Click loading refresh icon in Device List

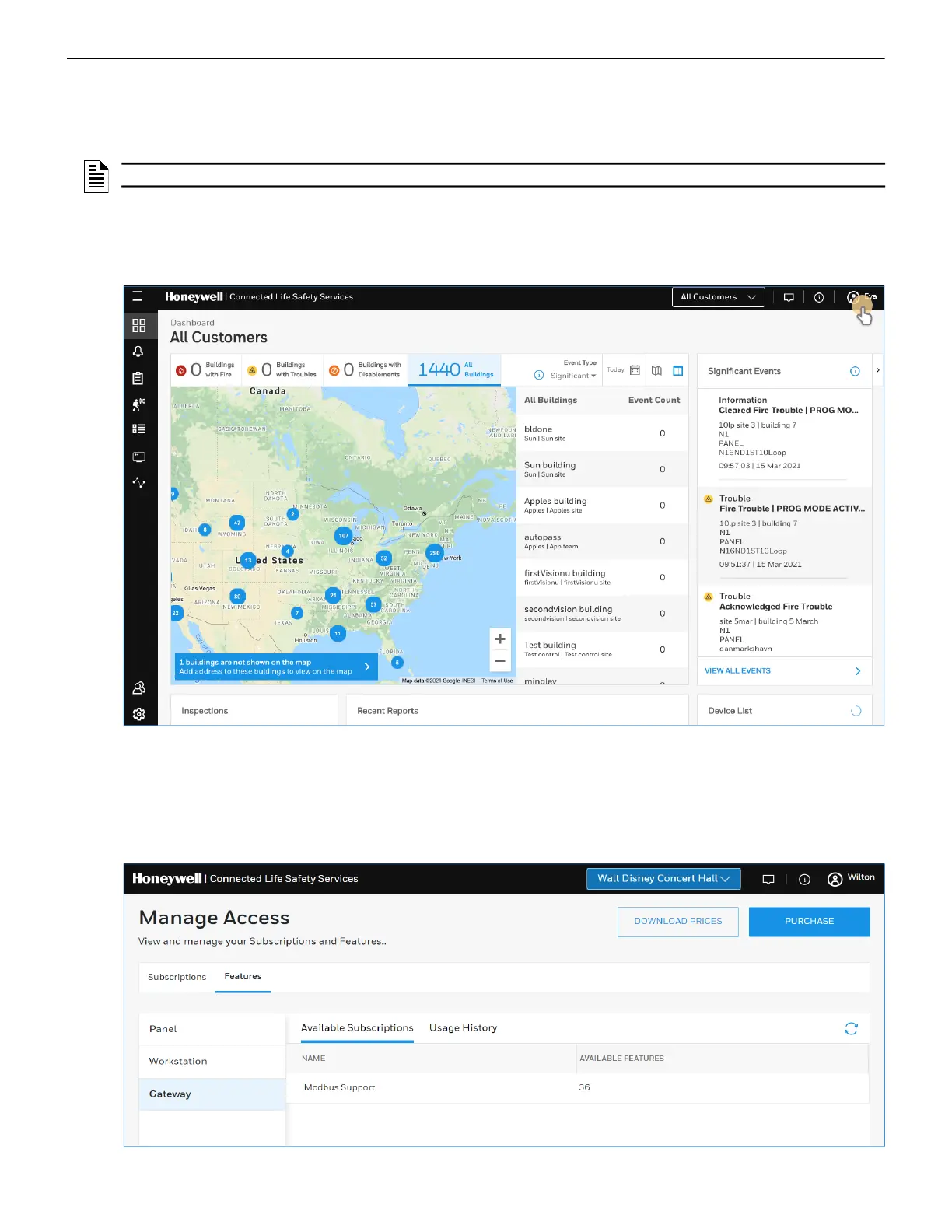tap(856, 711)
